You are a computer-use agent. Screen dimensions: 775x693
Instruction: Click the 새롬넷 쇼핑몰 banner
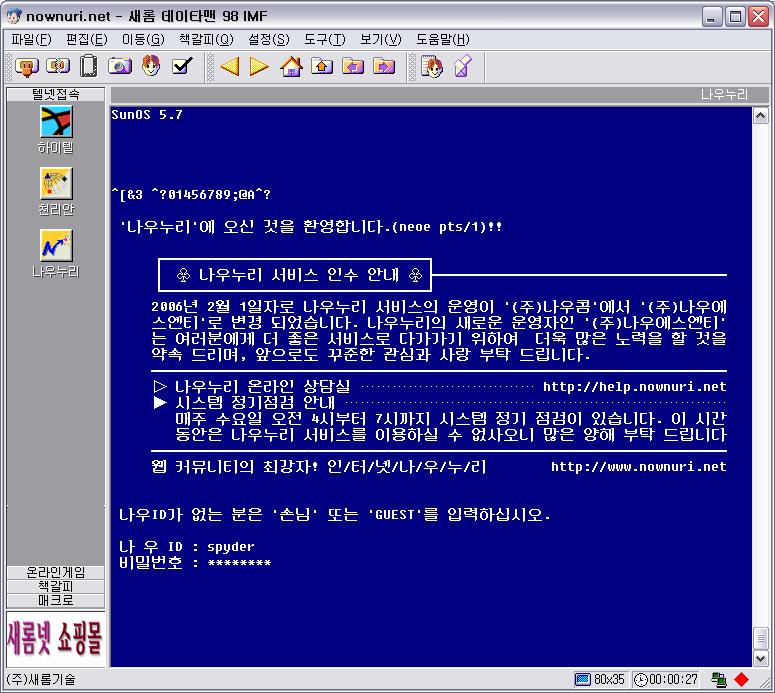[56, 639]
